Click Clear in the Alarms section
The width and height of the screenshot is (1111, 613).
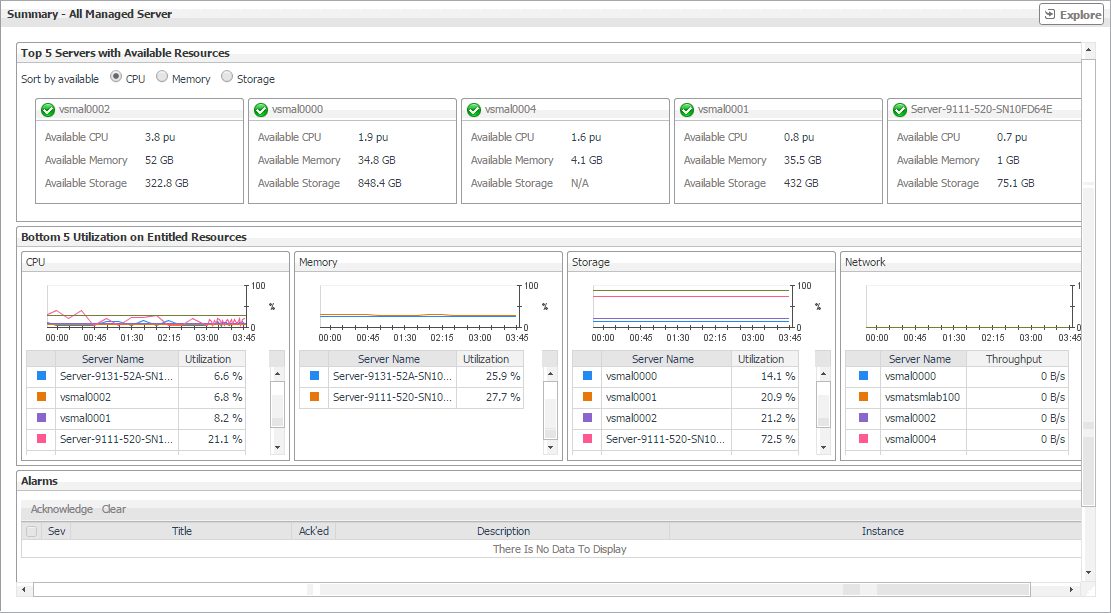click(x=114, y=509)
